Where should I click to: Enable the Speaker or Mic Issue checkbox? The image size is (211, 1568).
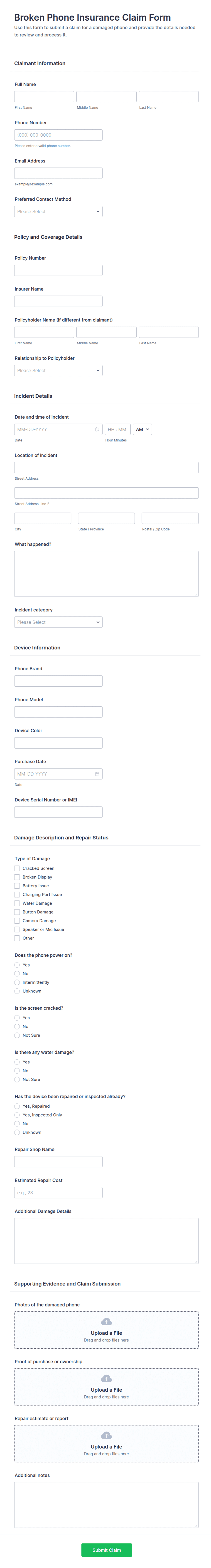[17, 929]
